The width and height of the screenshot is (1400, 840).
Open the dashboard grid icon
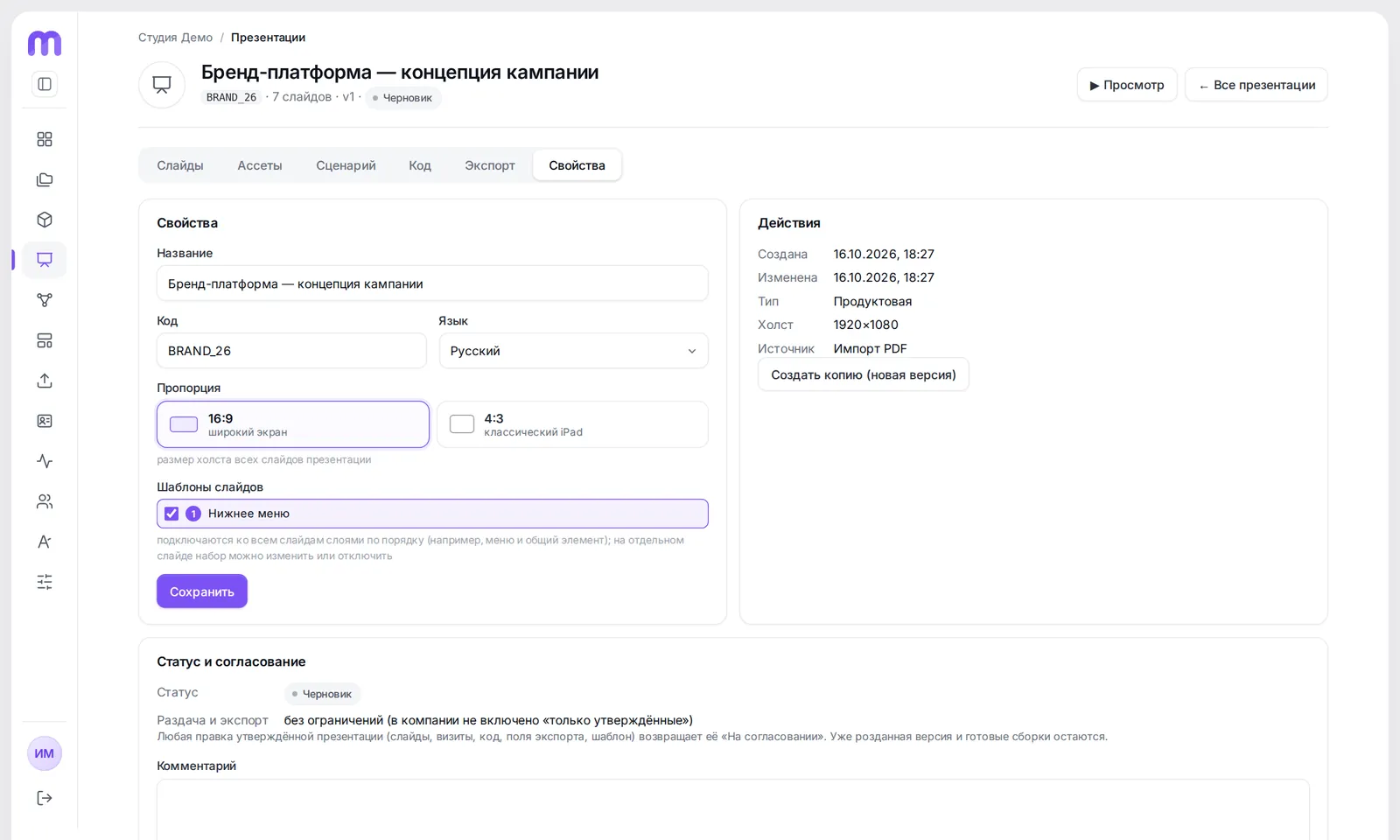tap(45, 139)
